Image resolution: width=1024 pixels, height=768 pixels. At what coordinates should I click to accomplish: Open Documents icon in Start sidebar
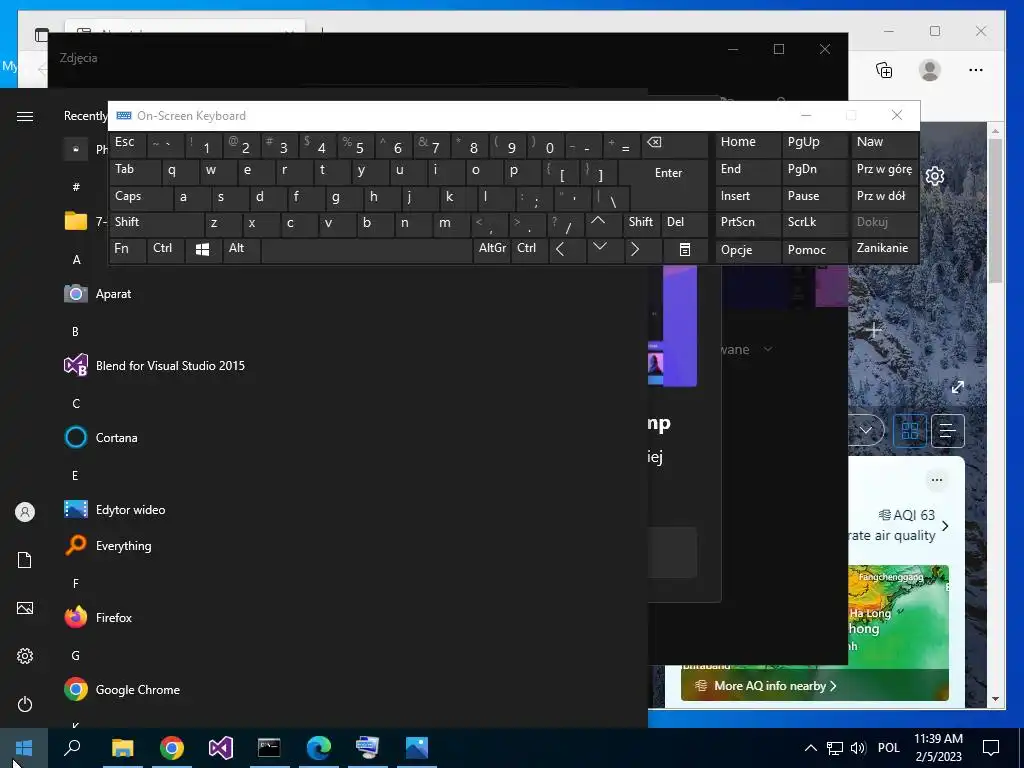click(x=25, y=560)
